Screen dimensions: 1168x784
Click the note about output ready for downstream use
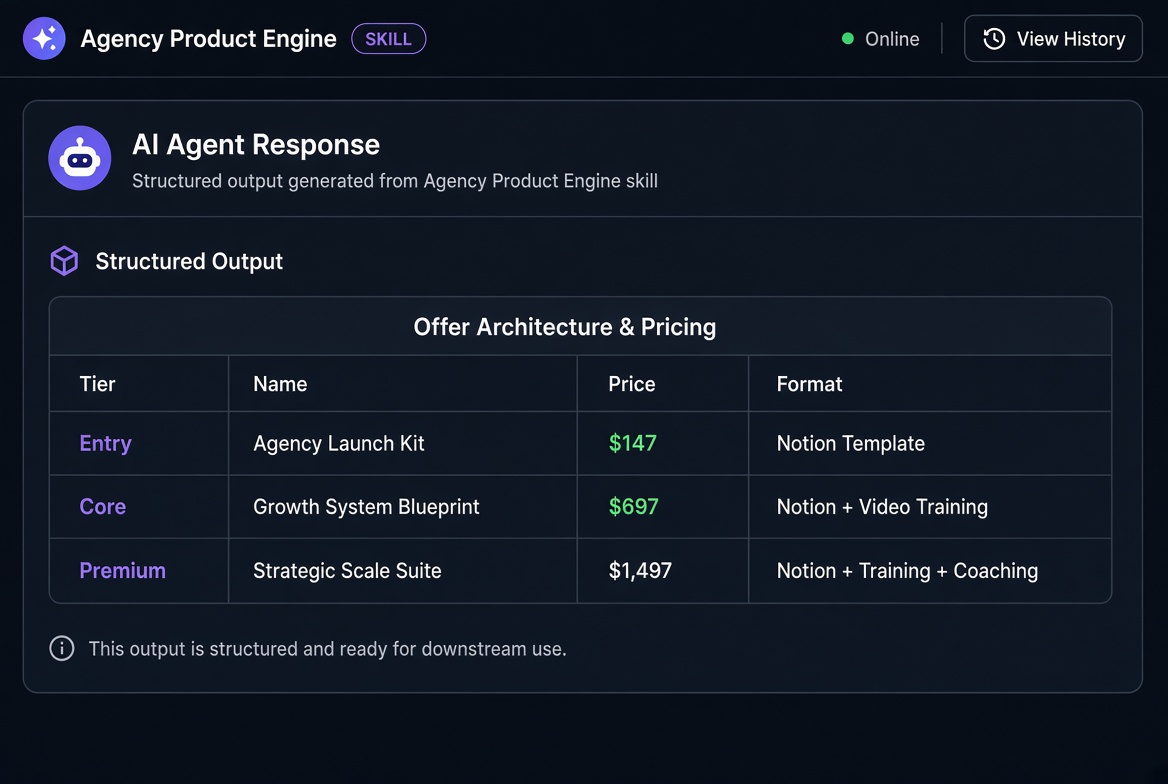point(328,649)
